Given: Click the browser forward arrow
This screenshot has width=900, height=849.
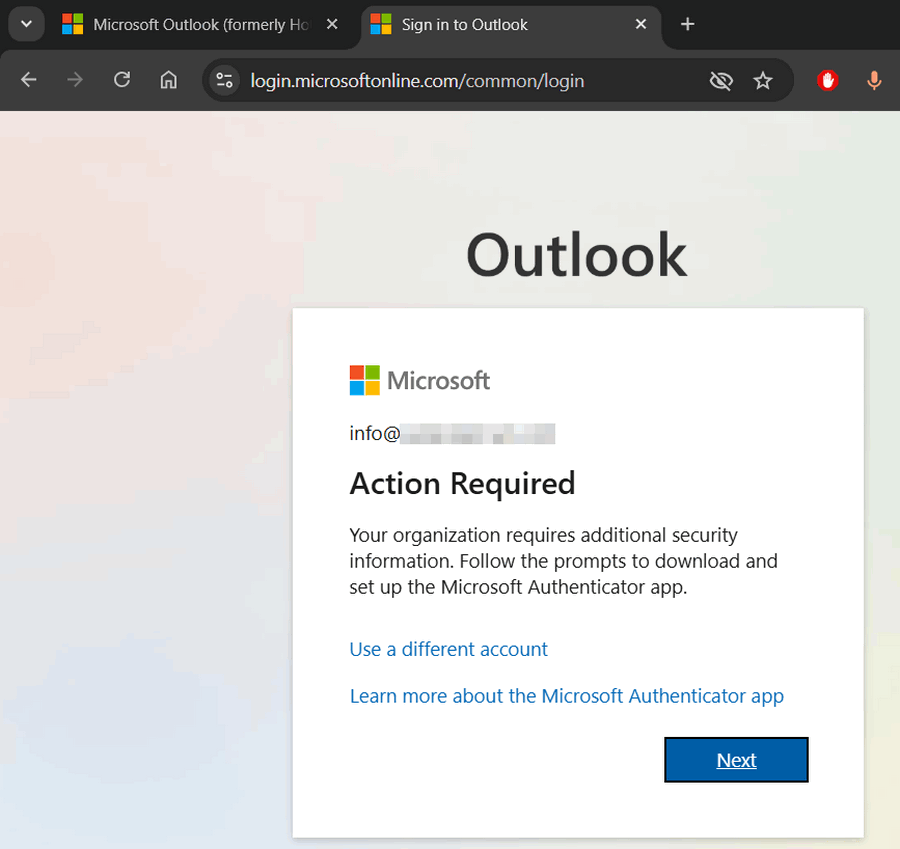Looking at the screenshot, I should click(75, 80).
